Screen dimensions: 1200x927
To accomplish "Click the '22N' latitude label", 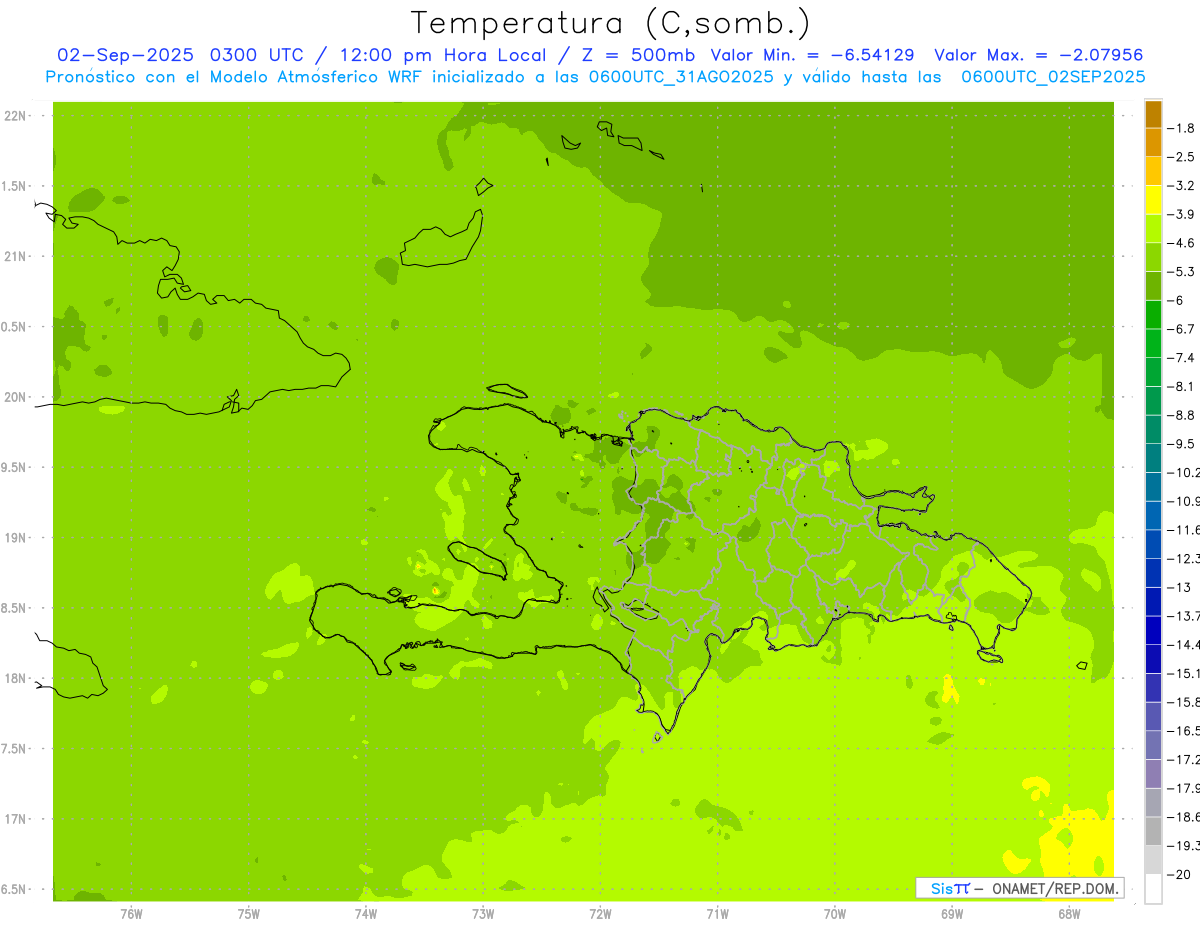I will (15, 116).
